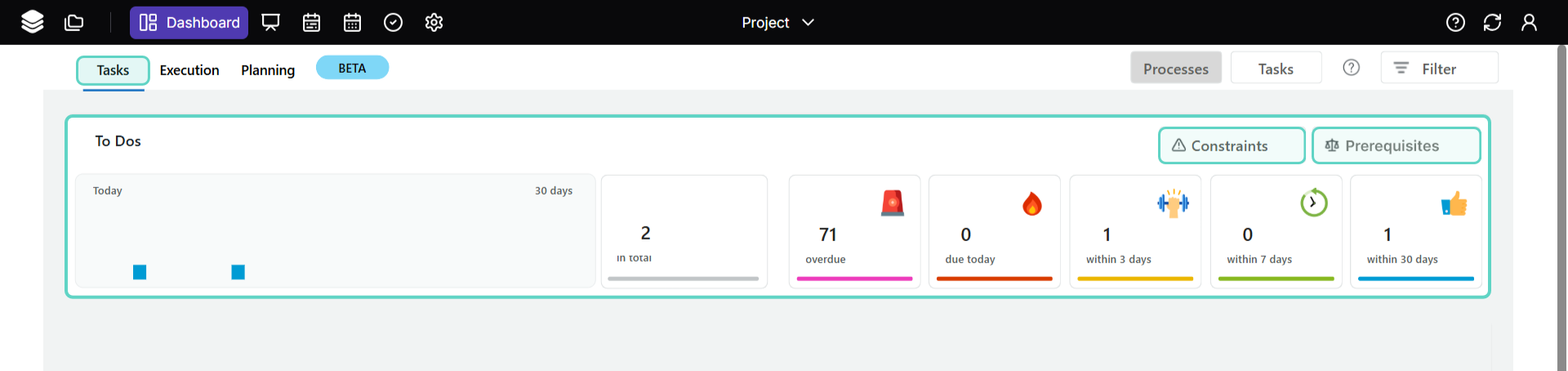Toggle view to Tasks on right
1568x371 pixels.
[1276, 69]
